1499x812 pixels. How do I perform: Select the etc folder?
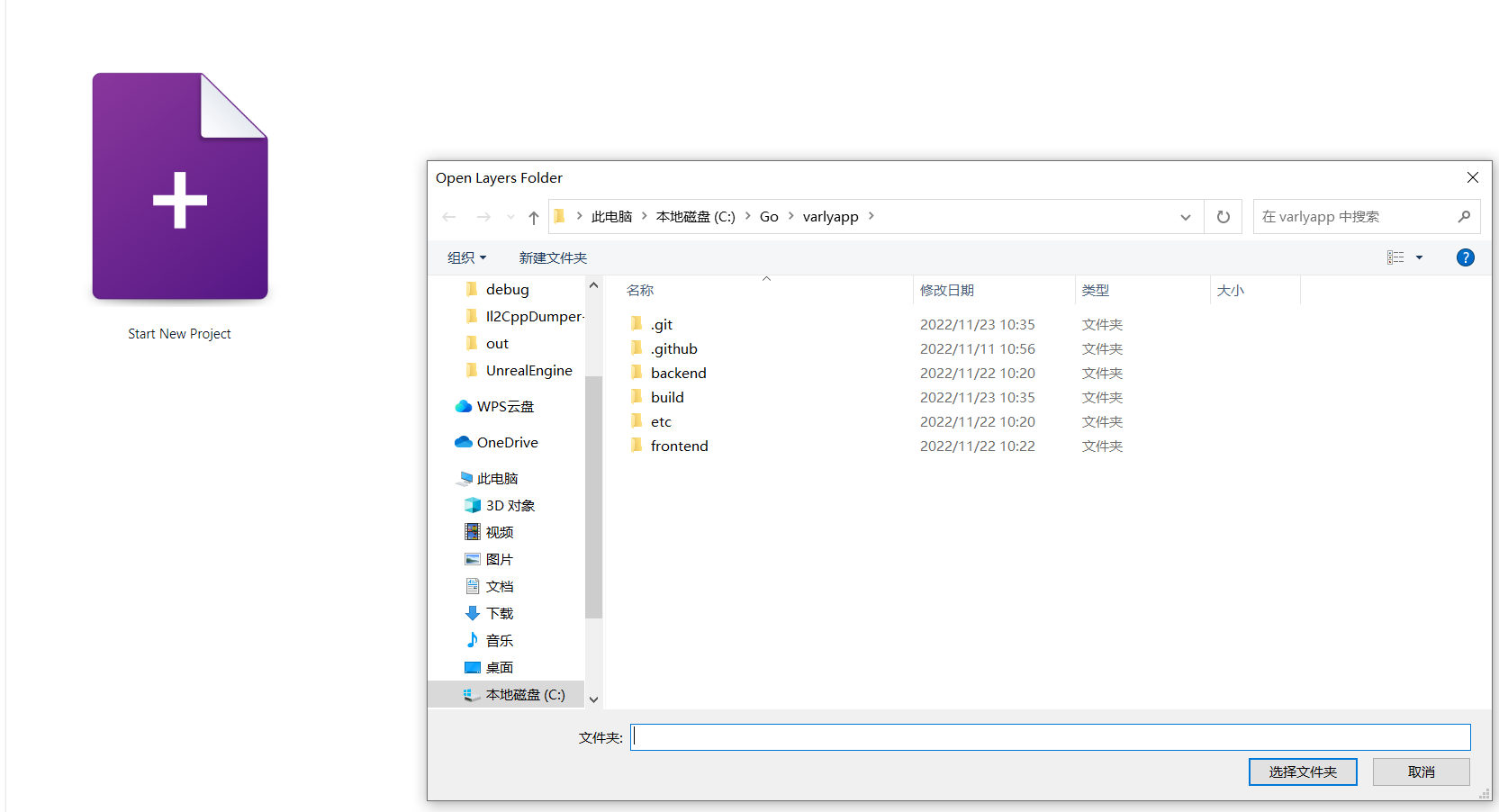tap(660, 420)
